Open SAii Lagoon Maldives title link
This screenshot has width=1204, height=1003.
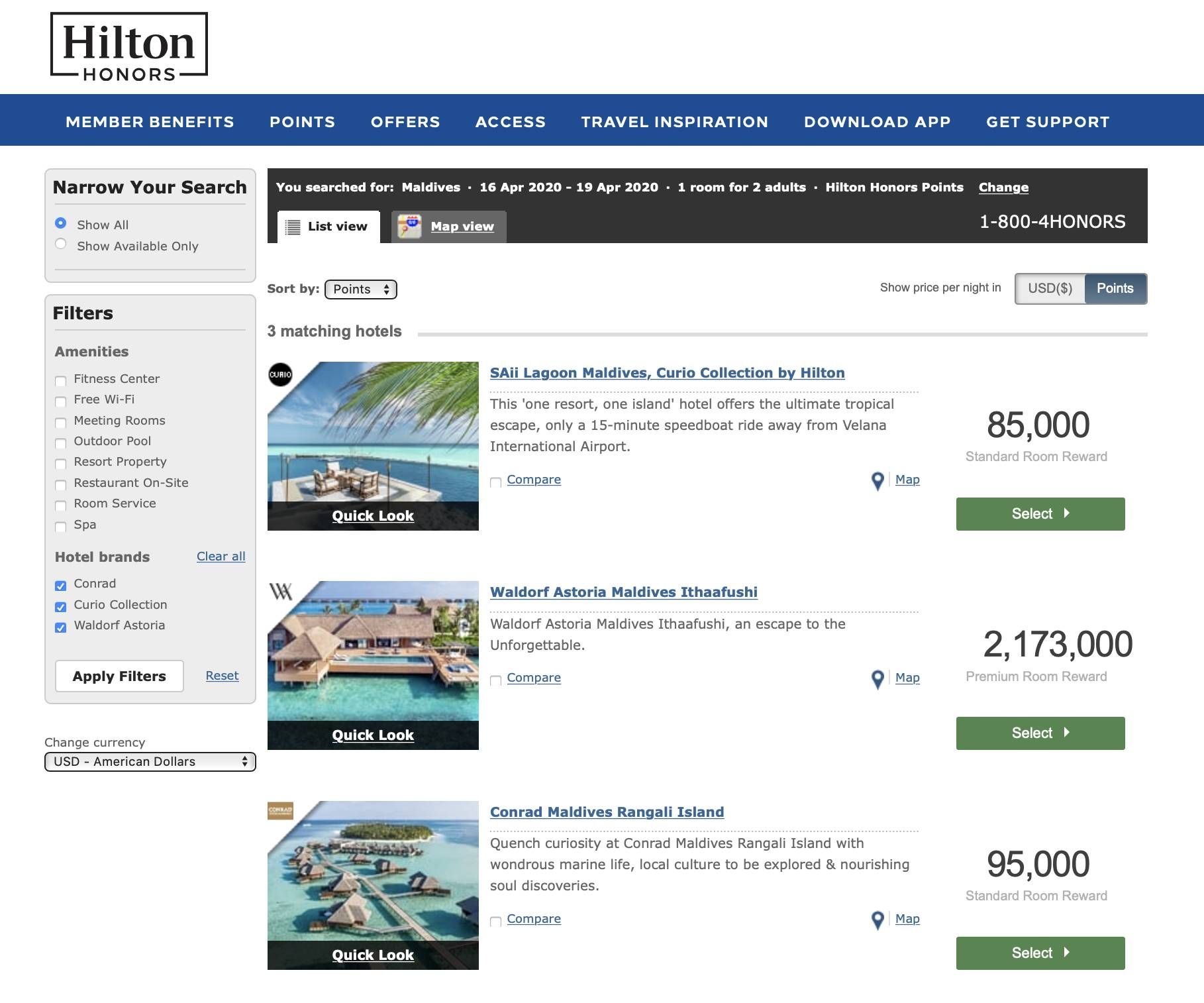[668, 373]
